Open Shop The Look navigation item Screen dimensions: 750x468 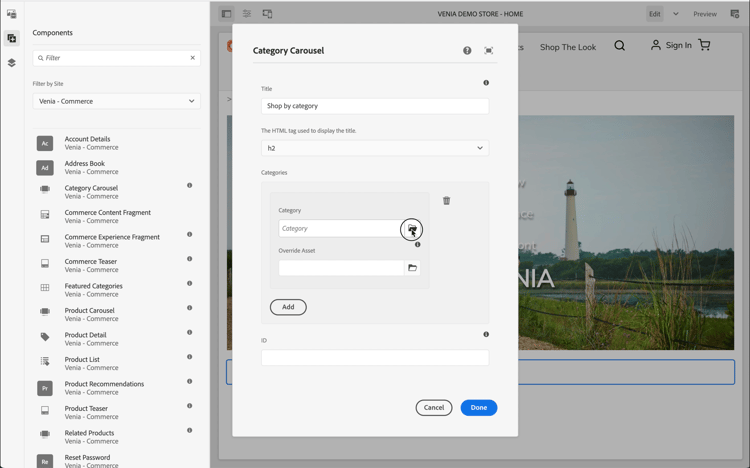[568, 47]
